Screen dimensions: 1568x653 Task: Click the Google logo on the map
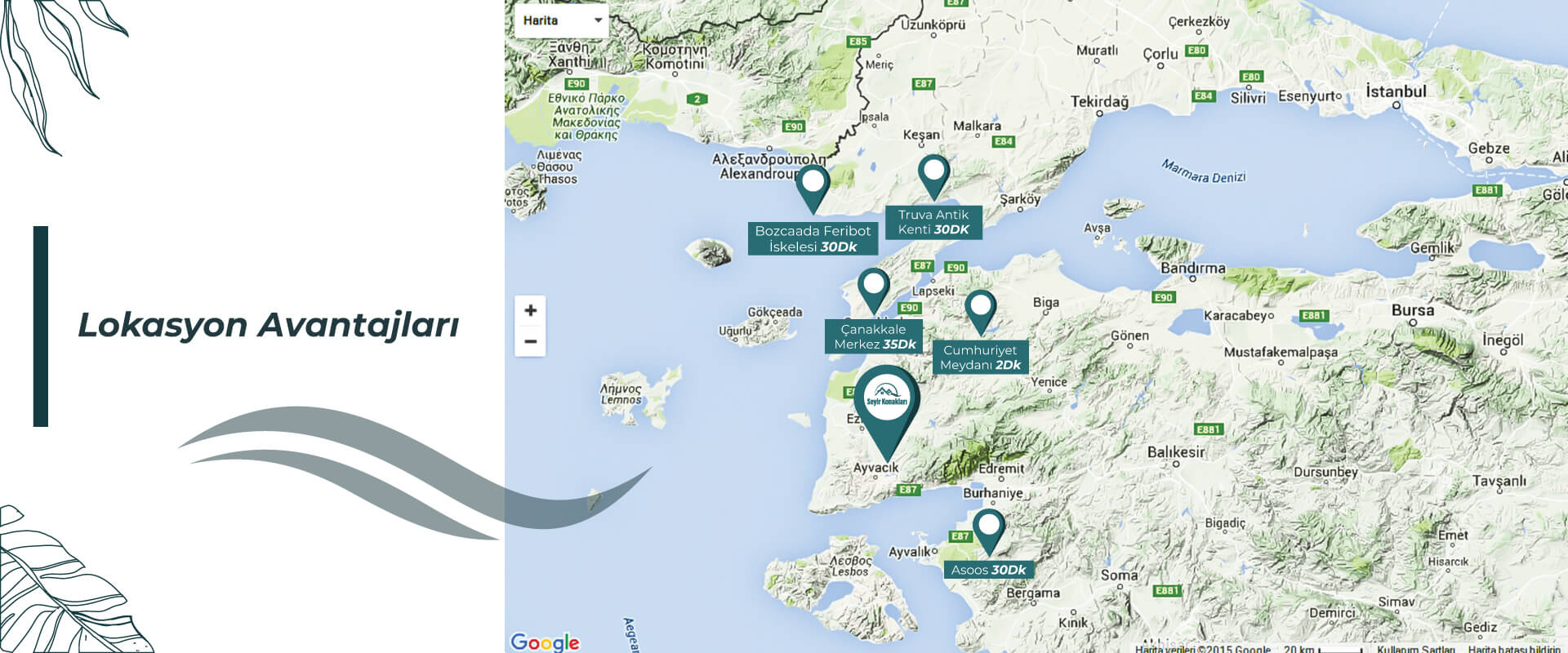point(545,642)
